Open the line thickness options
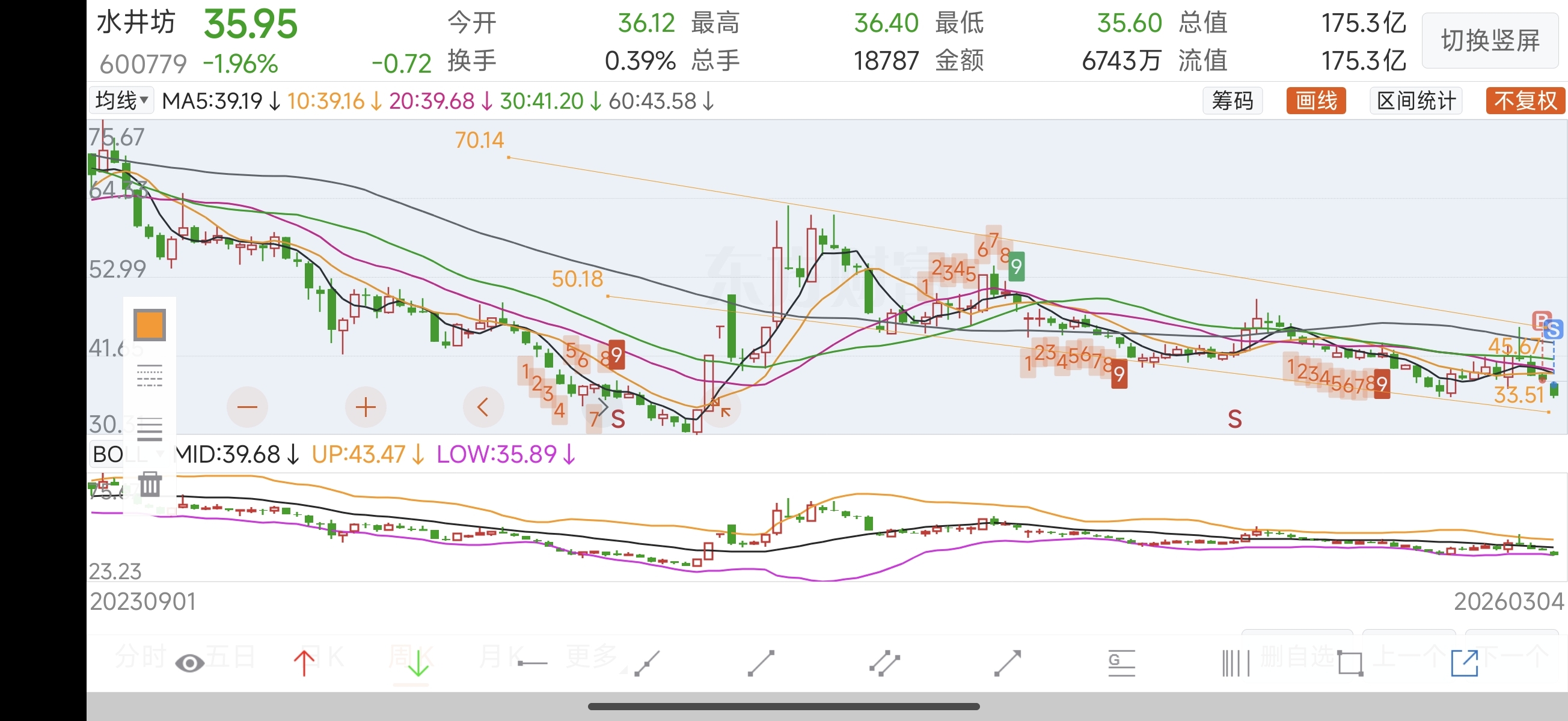The width and height of the screenshot is (1568, 721). pos(150,428)
